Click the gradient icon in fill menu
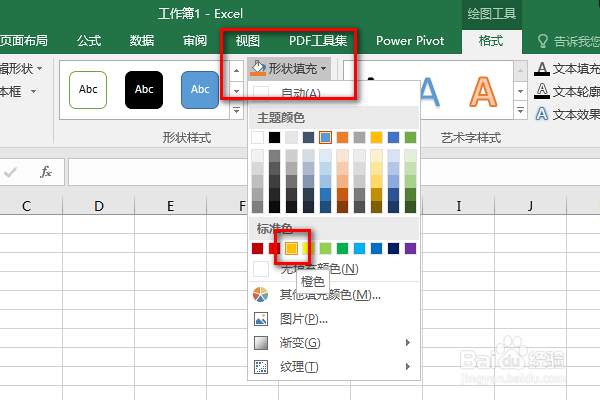The width and height of the screenshot is (600, 400). [x=261, y=343]
